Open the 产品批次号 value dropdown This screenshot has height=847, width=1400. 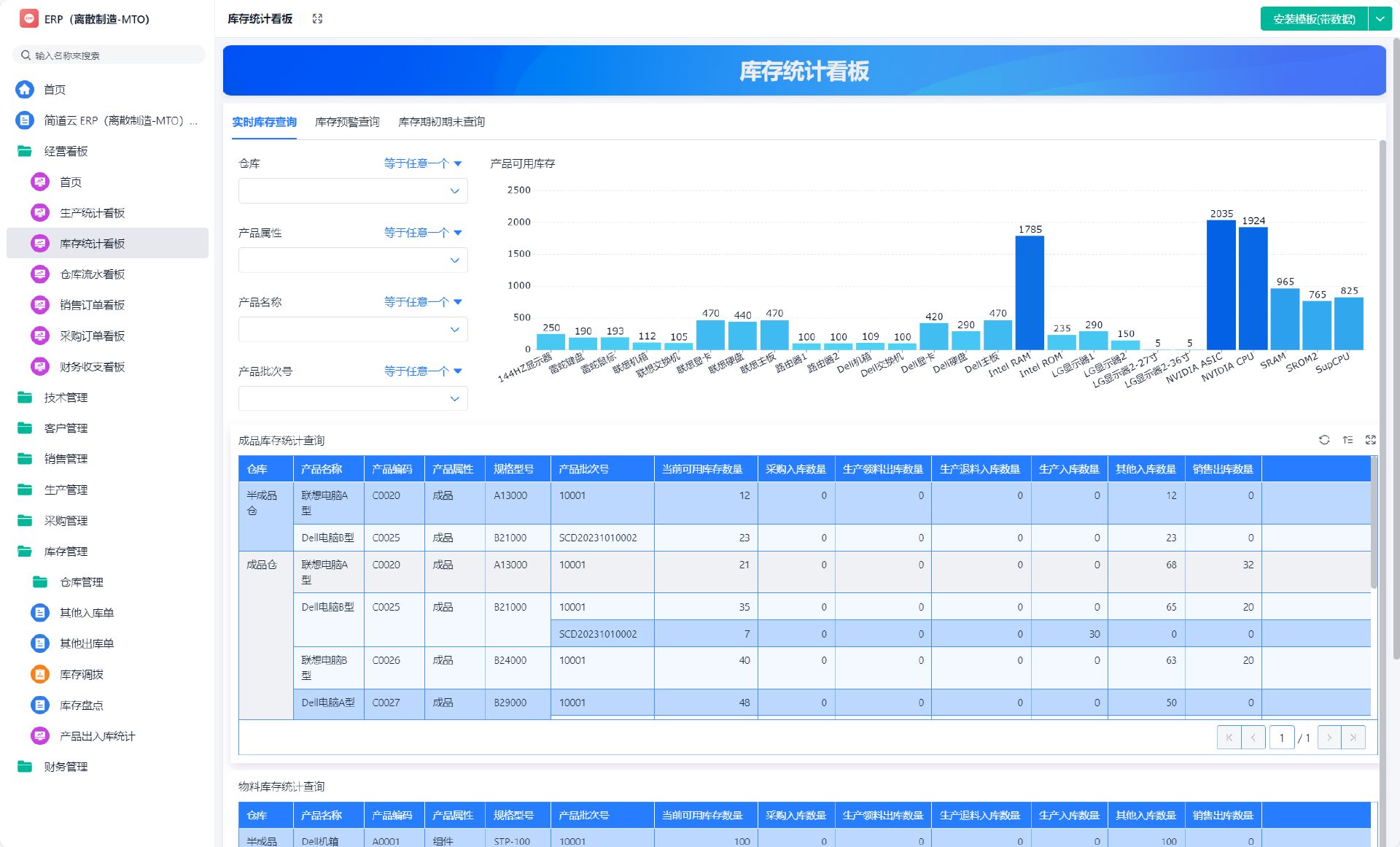pos(353,399)
